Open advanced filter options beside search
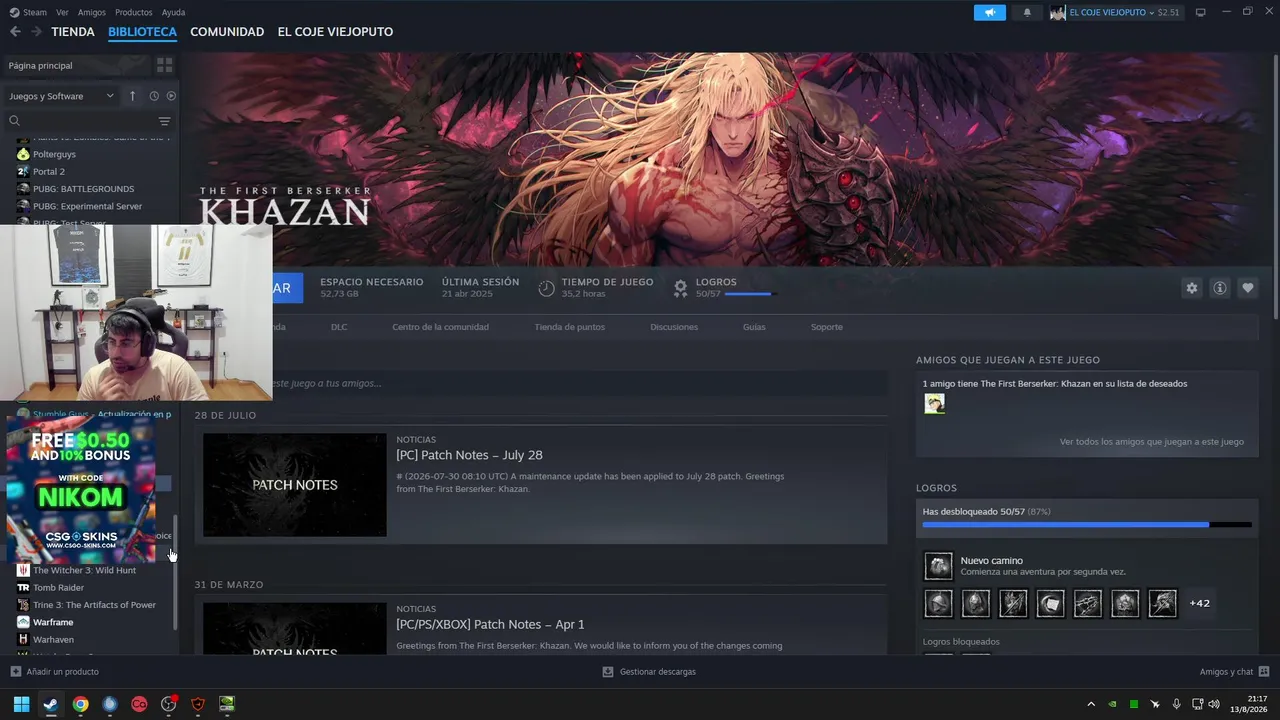 click(x=165, y=121)
